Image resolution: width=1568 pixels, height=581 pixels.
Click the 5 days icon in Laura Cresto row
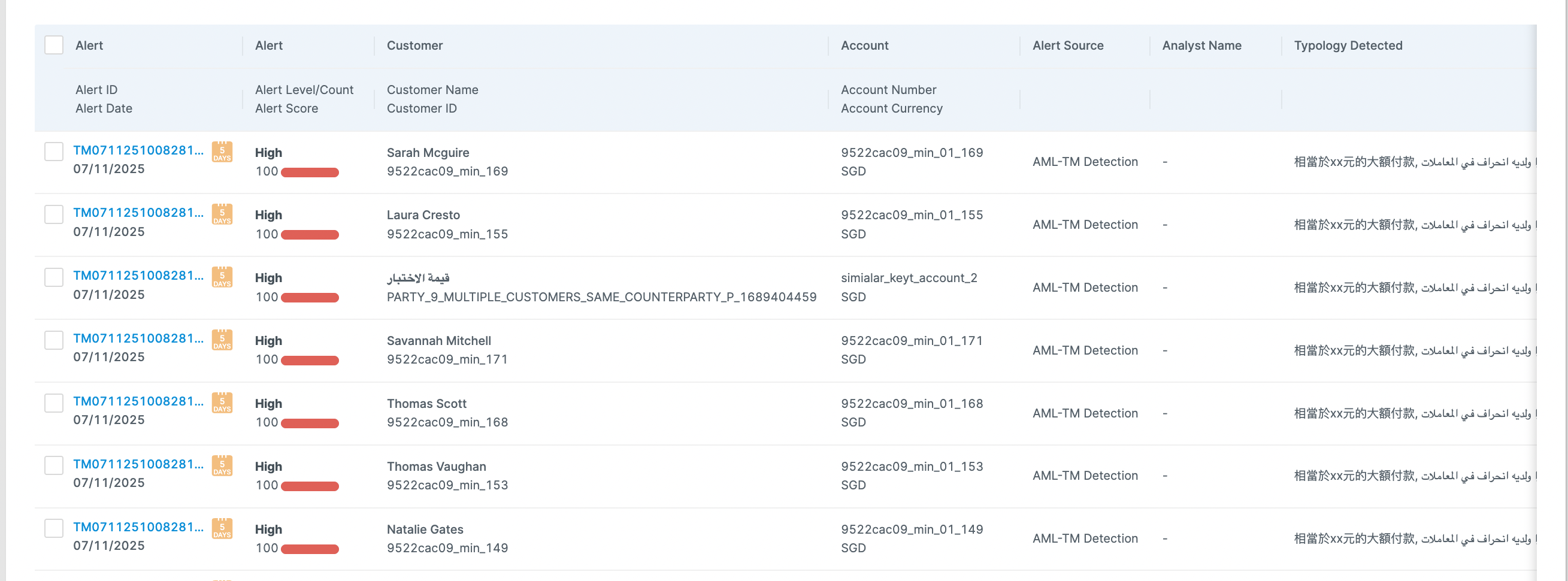pos(222,215)
